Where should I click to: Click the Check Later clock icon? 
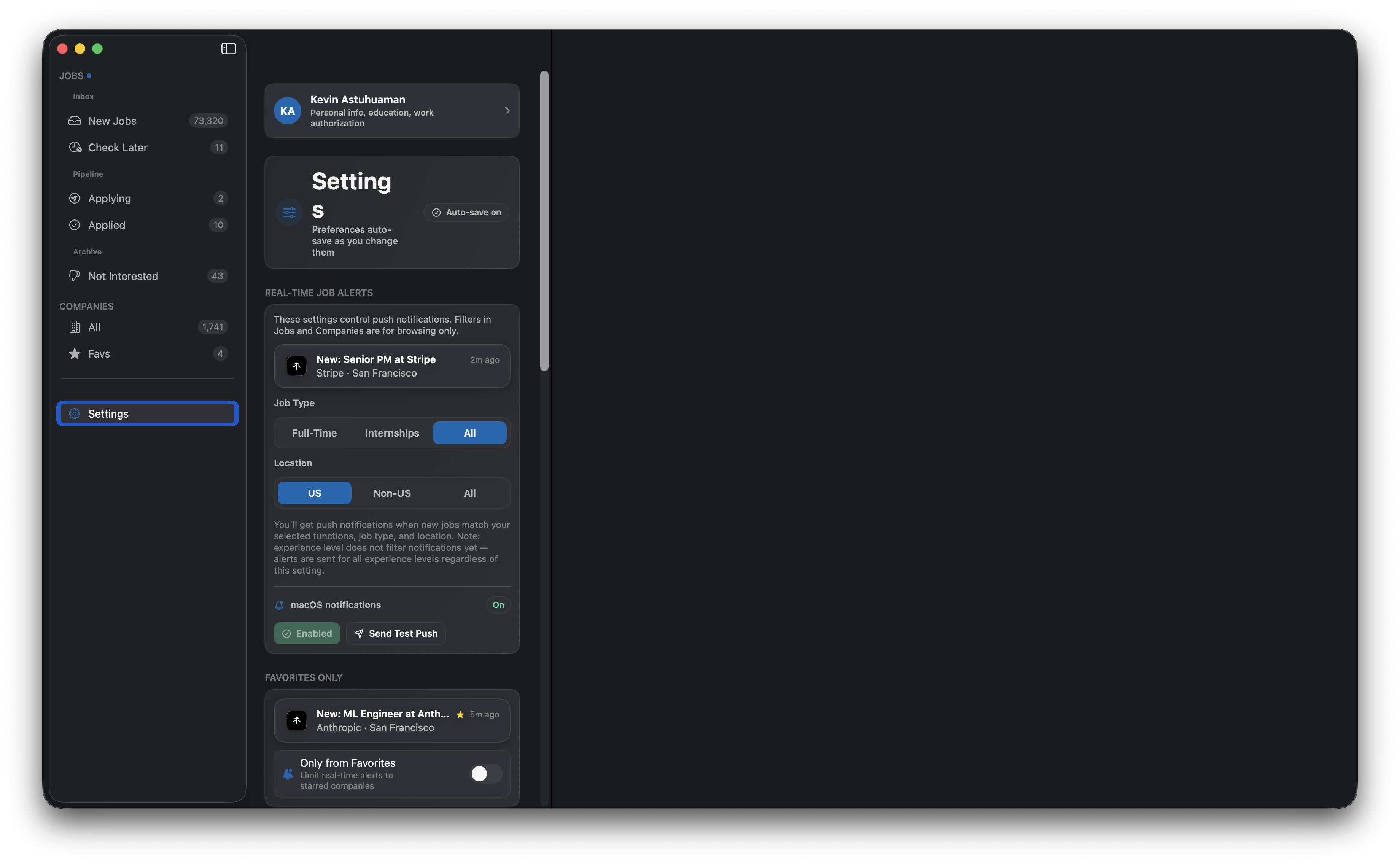[x=75, y=148]
